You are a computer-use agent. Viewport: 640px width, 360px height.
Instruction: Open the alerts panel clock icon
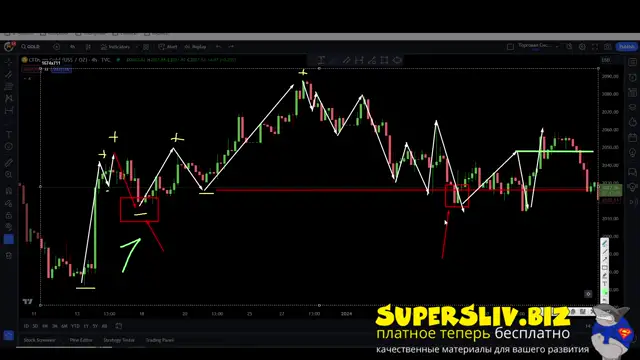coord(632,77)
